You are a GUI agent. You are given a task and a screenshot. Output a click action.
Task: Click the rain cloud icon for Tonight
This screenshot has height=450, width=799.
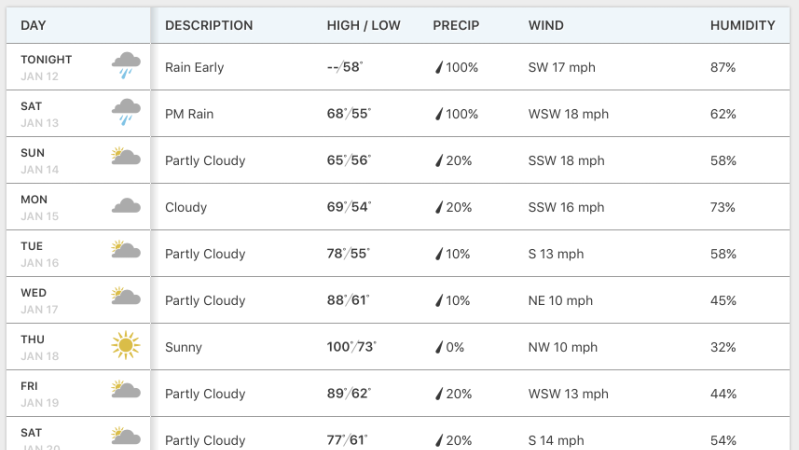126,65
